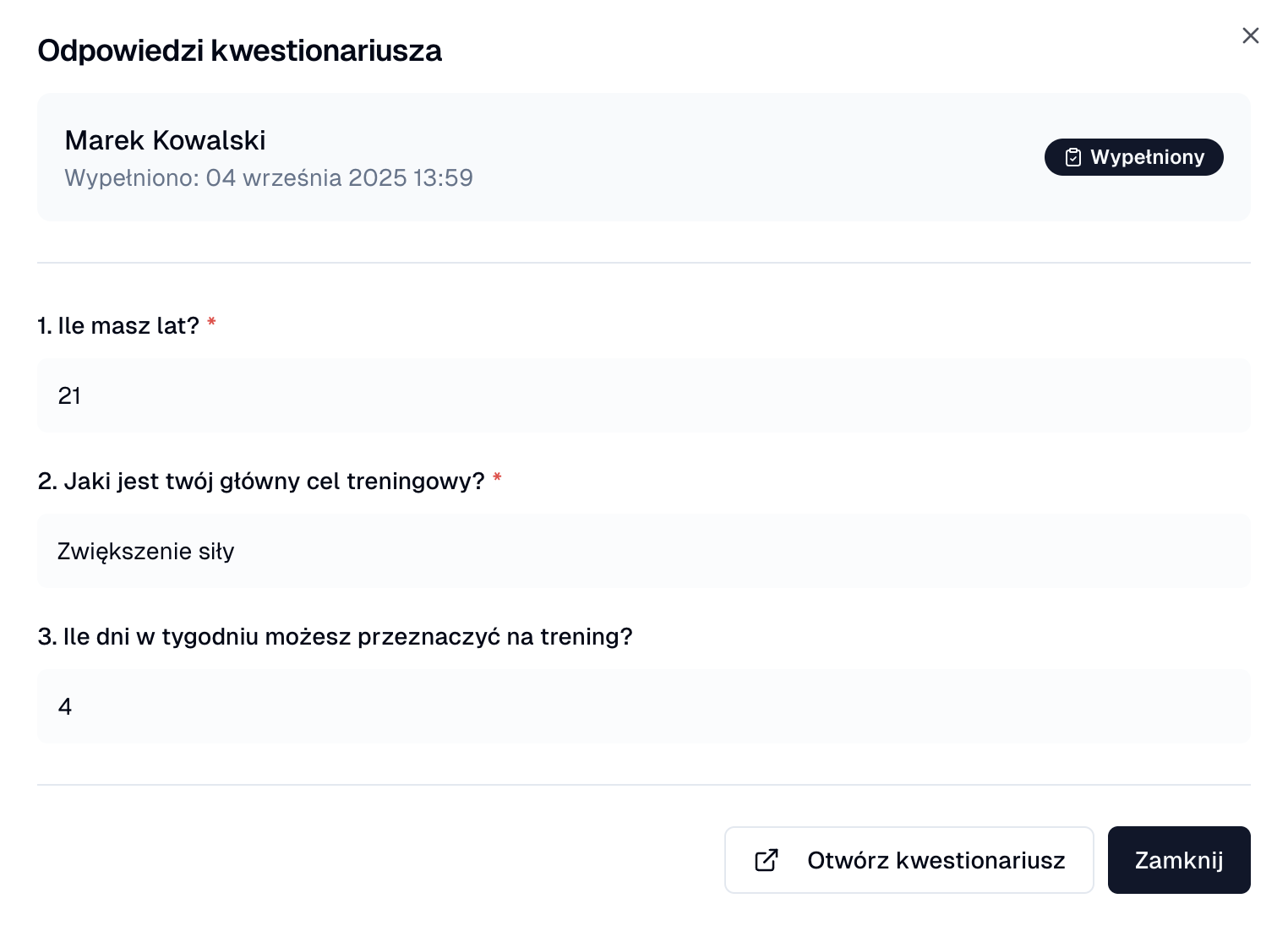
Task: Select the Wypełniony status badge
Action: (1134, 156)
